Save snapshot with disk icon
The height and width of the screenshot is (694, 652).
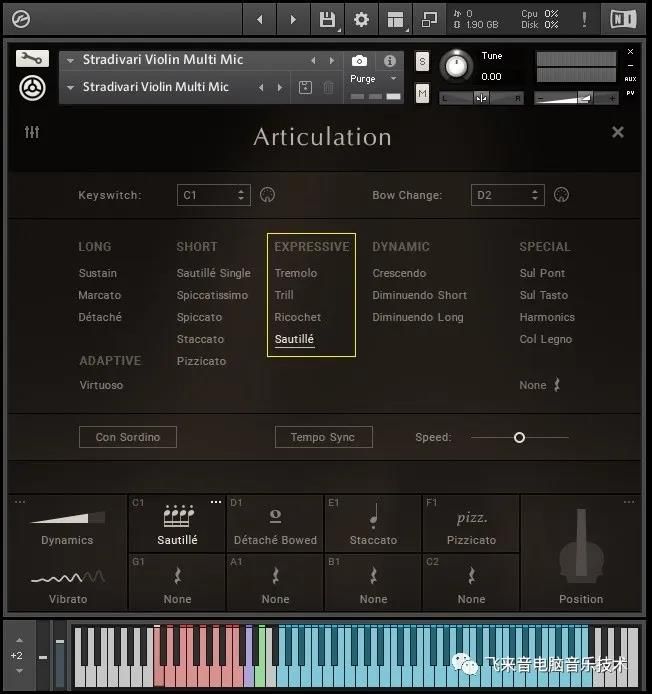305,87
